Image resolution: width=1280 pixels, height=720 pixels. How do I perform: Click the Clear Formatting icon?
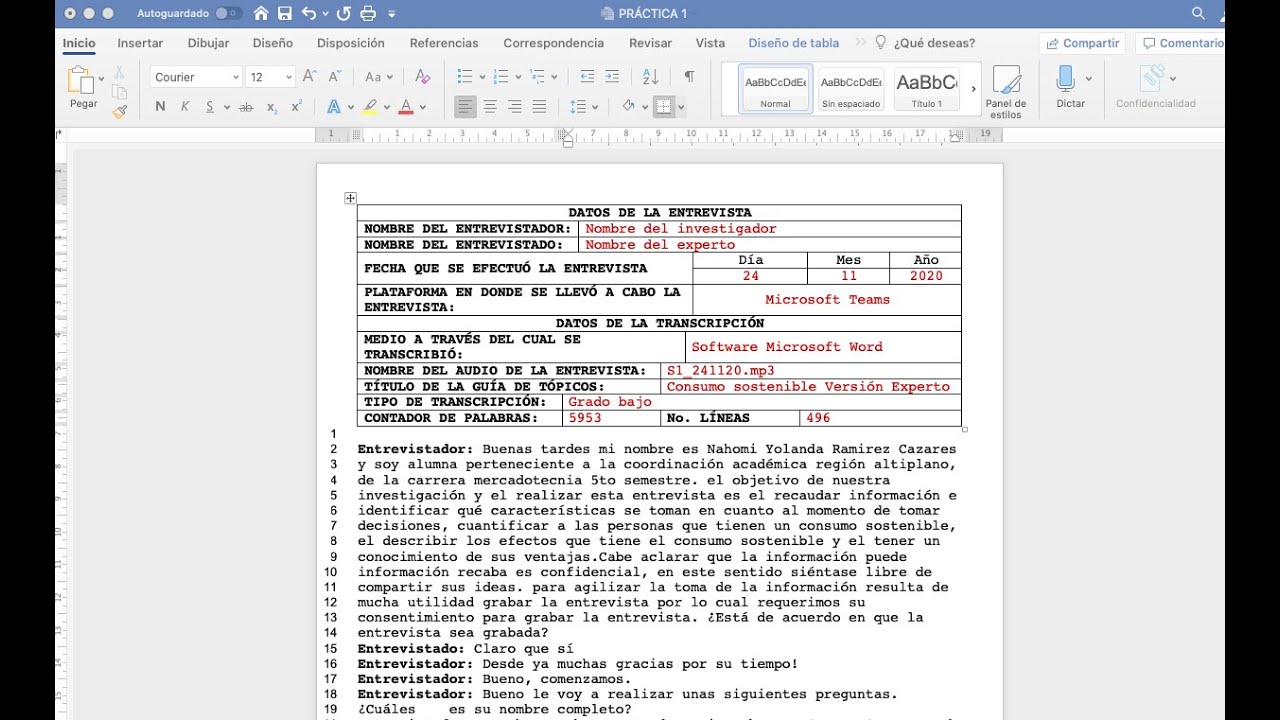pyautogui.click(x=422, y=77)
